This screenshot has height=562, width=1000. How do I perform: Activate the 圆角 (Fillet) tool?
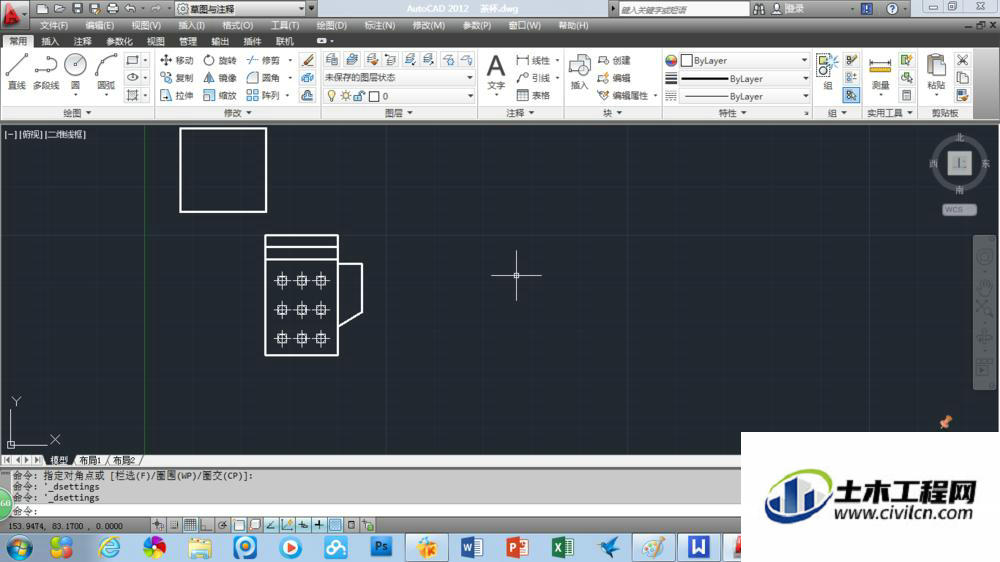tap(263, 77)
